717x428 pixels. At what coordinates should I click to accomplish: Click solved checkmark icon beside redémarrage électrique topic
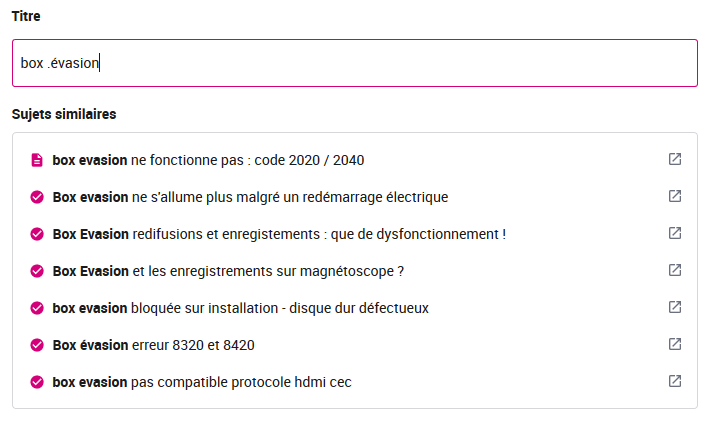(37, 197)
